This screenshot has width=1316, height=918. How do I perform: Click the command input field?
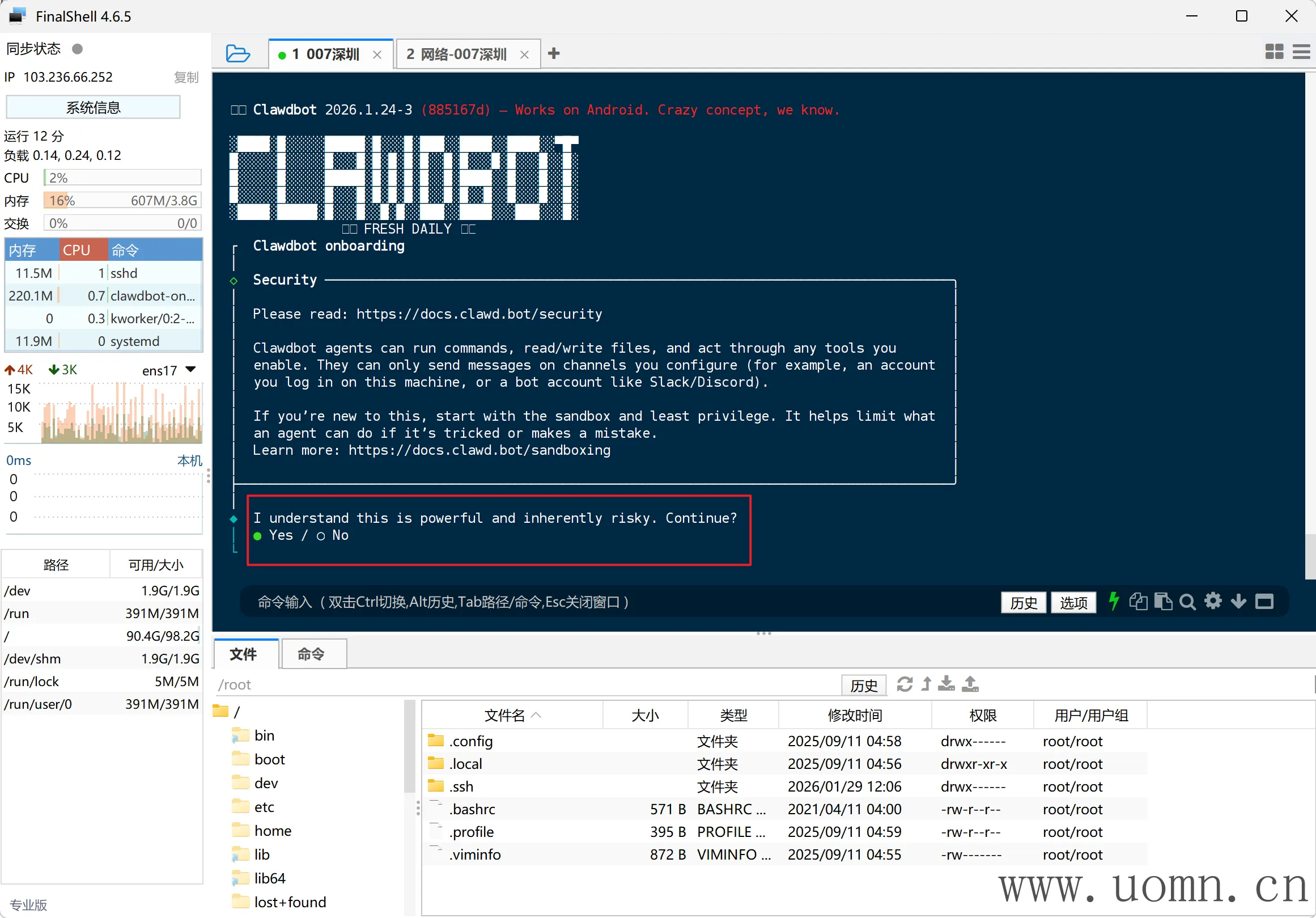pyautogui.click(x=573, y=602)
